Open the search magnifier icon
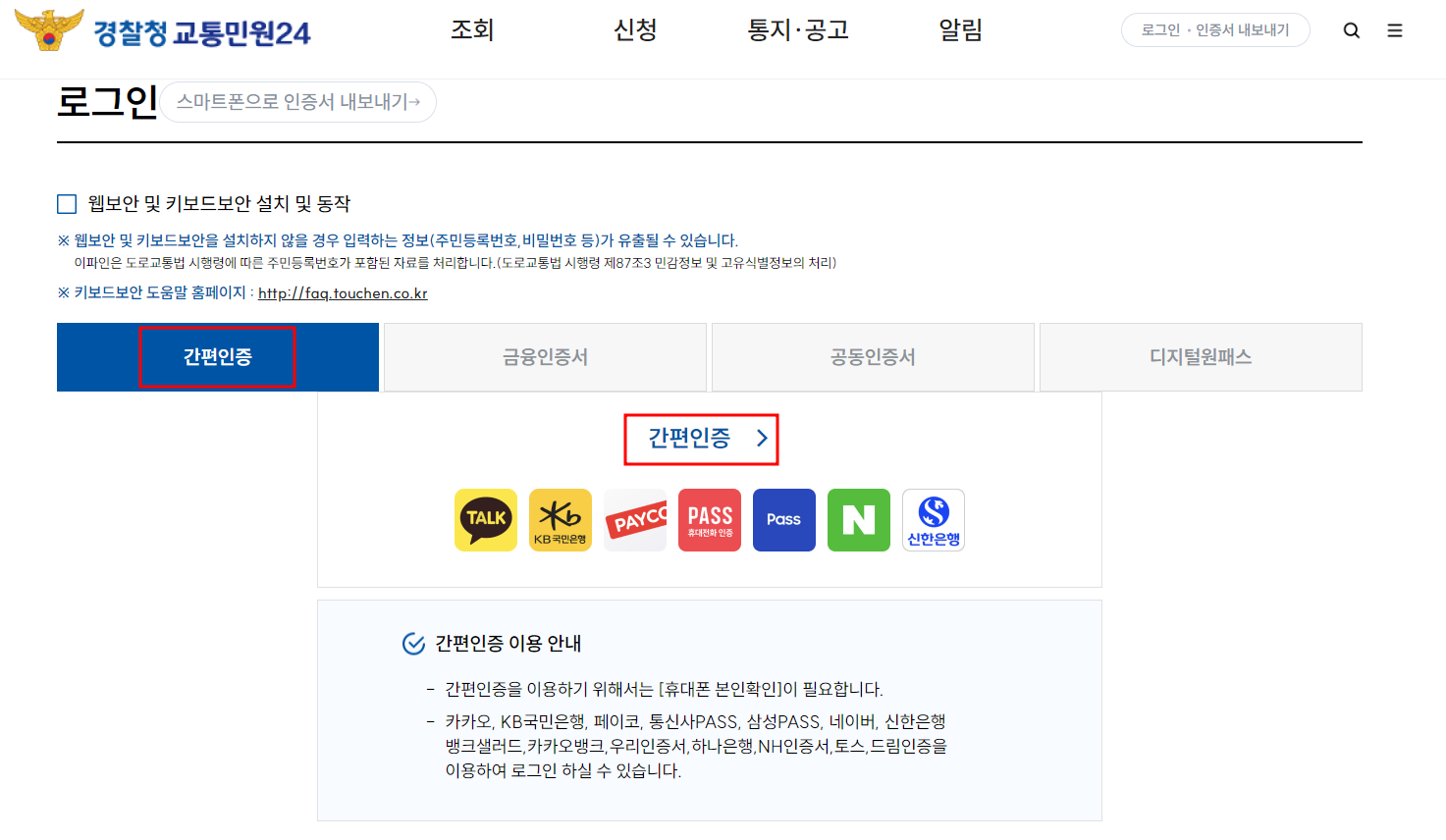This screenshot has height=840, width=1446. (x=1352, y=29)
